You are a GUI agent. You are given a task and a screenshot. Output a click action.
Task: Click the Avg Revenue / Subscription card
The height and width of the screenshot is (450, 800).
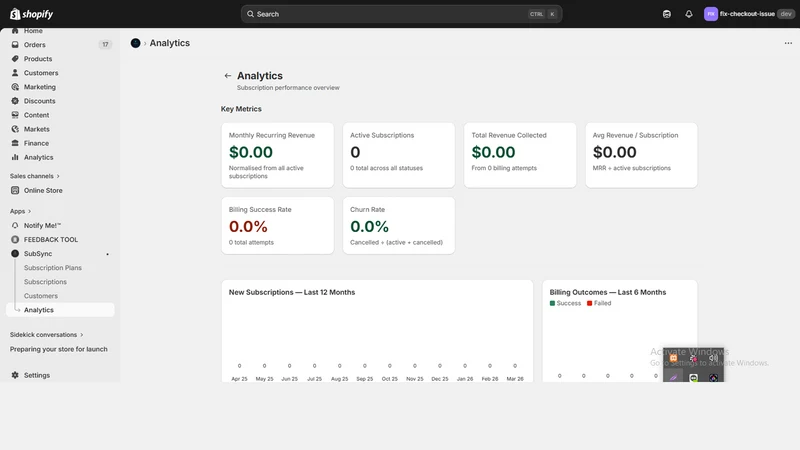click(641, 155)
